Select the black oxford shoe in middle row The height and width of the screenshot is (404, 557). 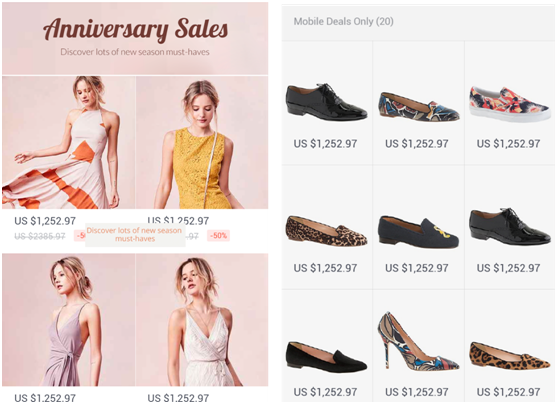coord(510,226)
